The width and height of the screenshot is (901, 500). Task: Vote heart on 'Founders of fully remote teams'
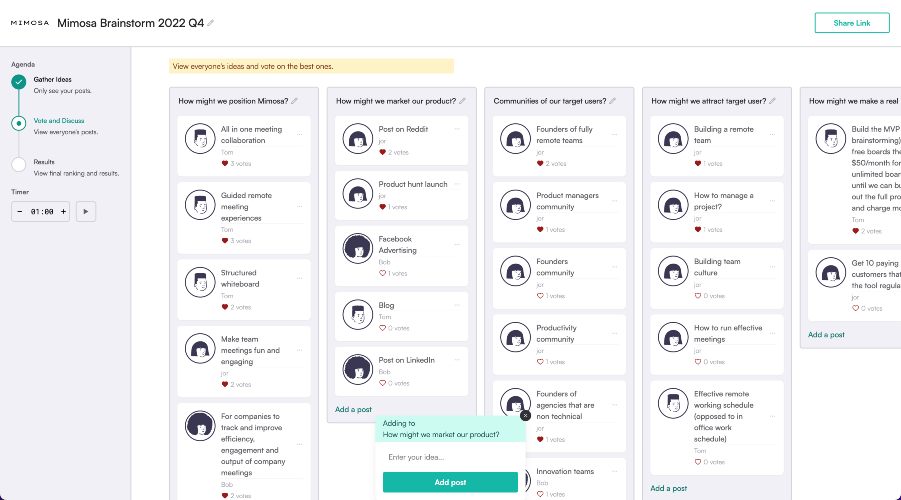point(540,164)
